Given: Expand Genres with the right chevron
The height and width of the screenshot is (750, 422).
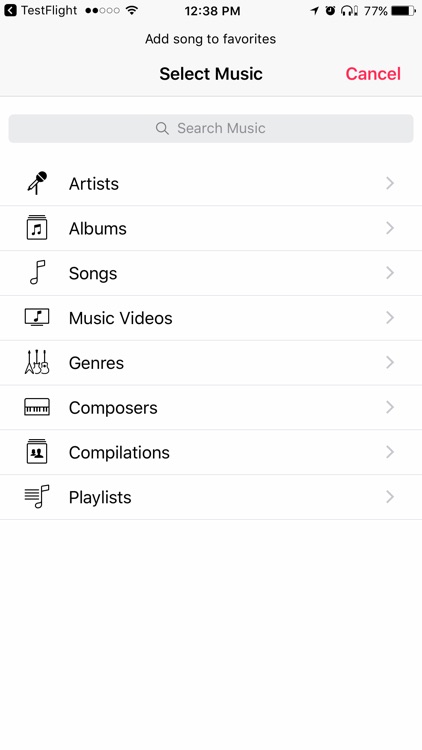Looking at the screenshot, I should [x=390, y=362].
